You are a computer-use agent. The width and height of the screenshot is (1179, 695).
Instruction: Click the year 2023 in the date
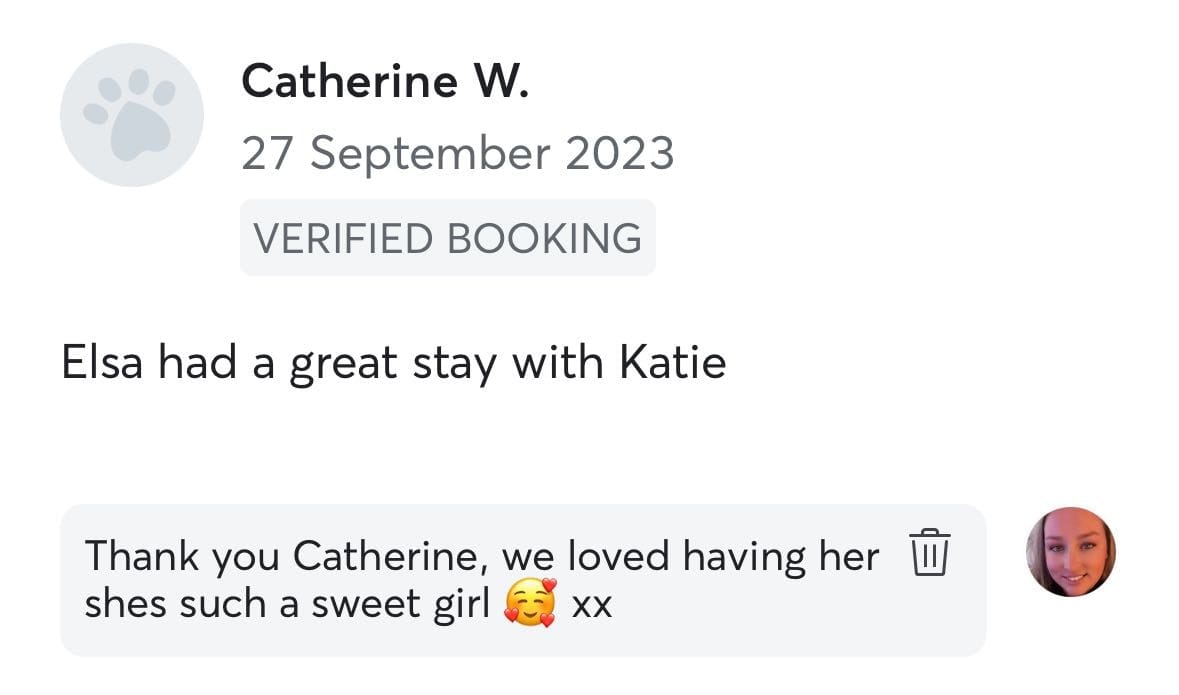point(620,153)
